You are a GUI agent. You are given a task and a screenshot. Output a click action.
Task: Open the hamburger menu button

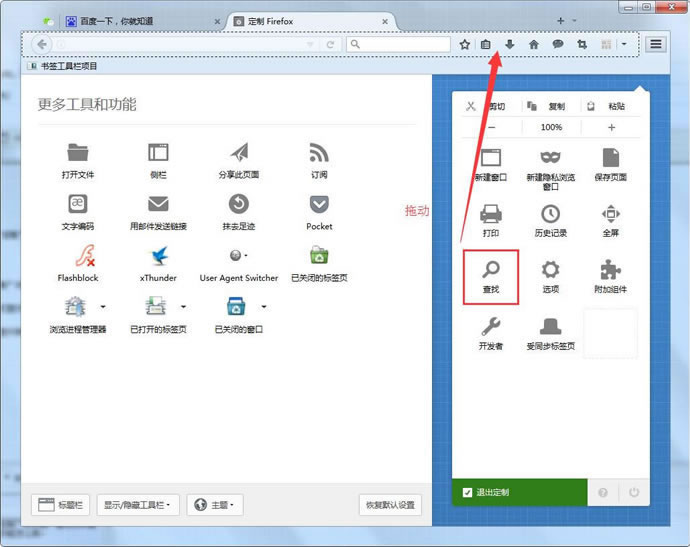(x=656, y=44)
